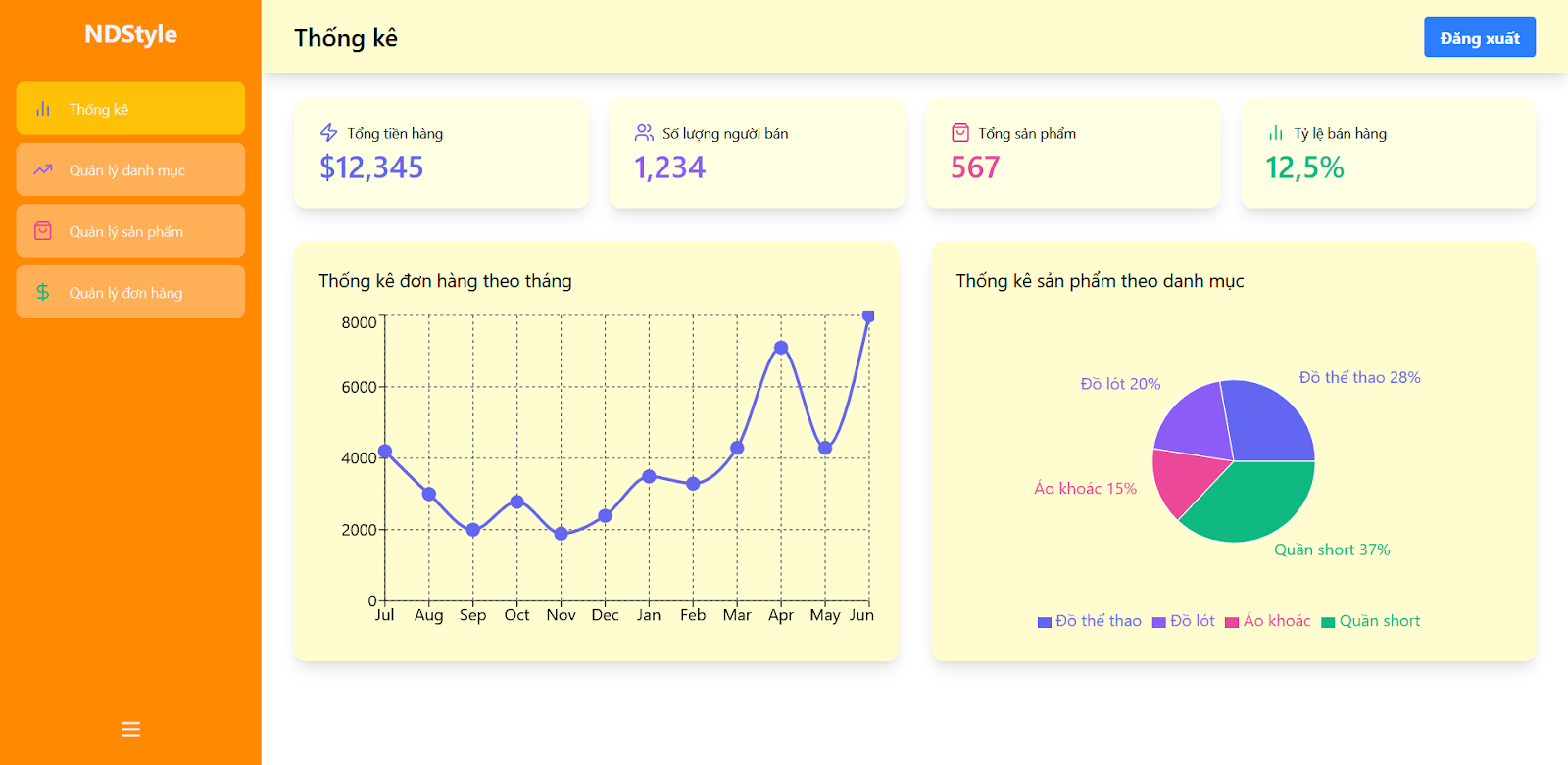Click the Jan data point on the line chart
Viewport: 1568px width, 765px height.
coord(649,476)
